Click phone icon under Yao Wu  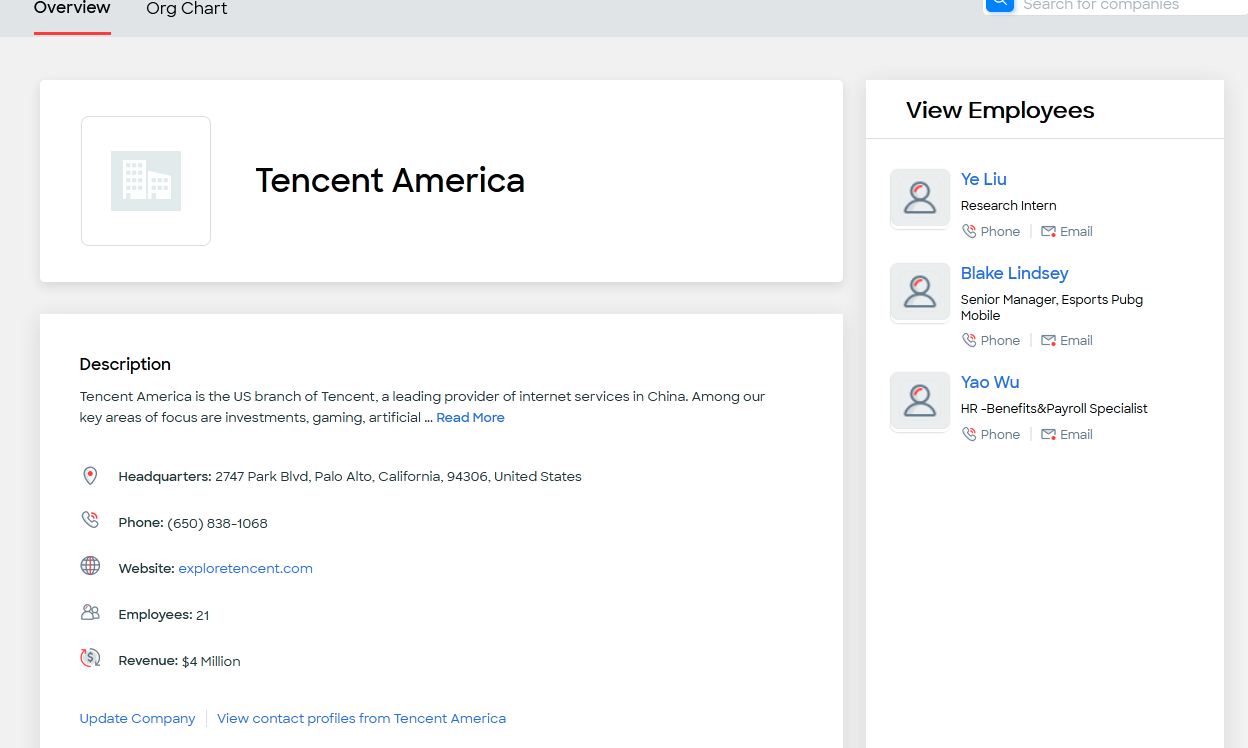click(x=969, y=434)
